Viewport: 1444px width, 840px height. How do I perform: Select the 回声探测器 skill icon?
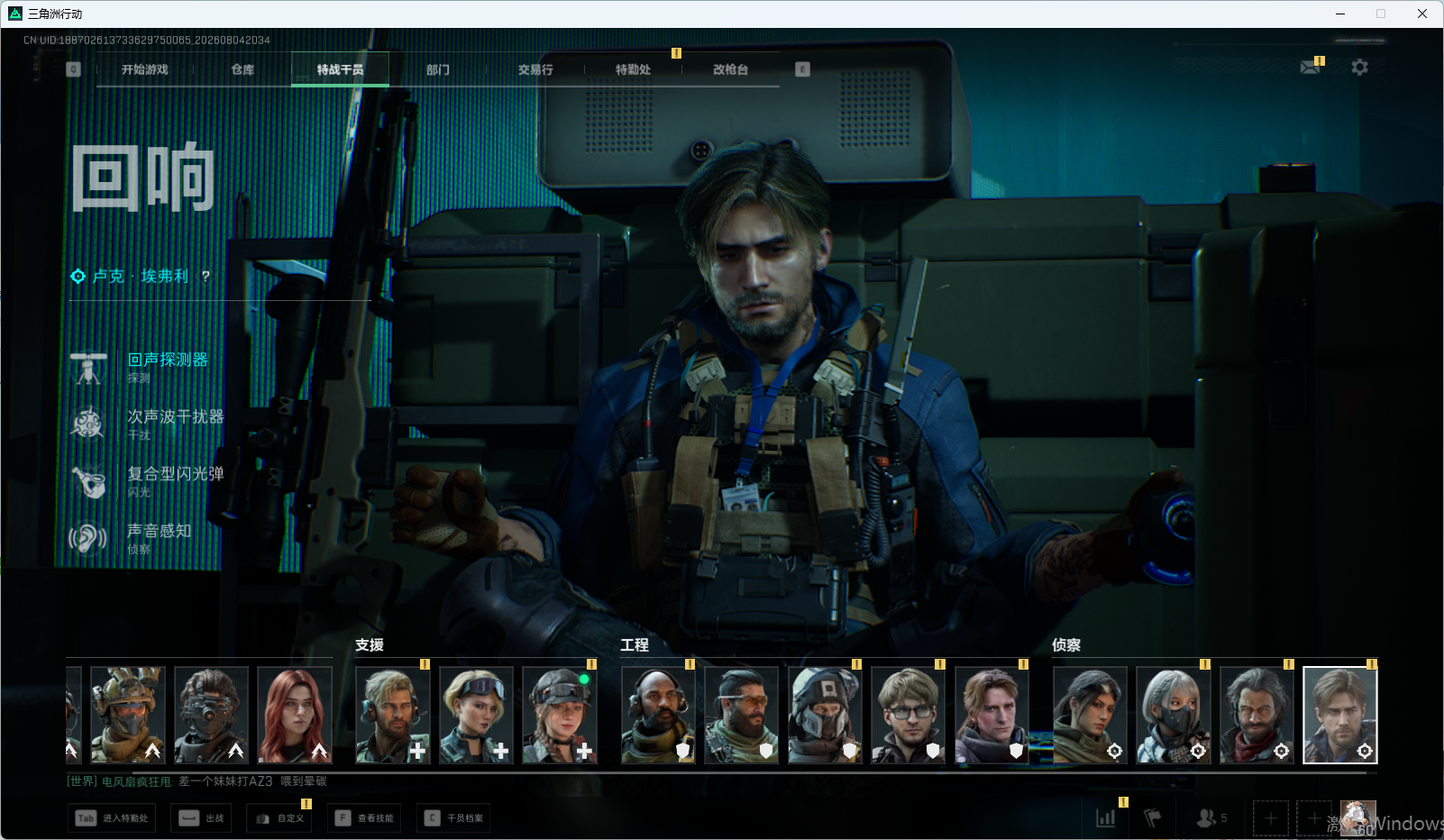(88, 368)
